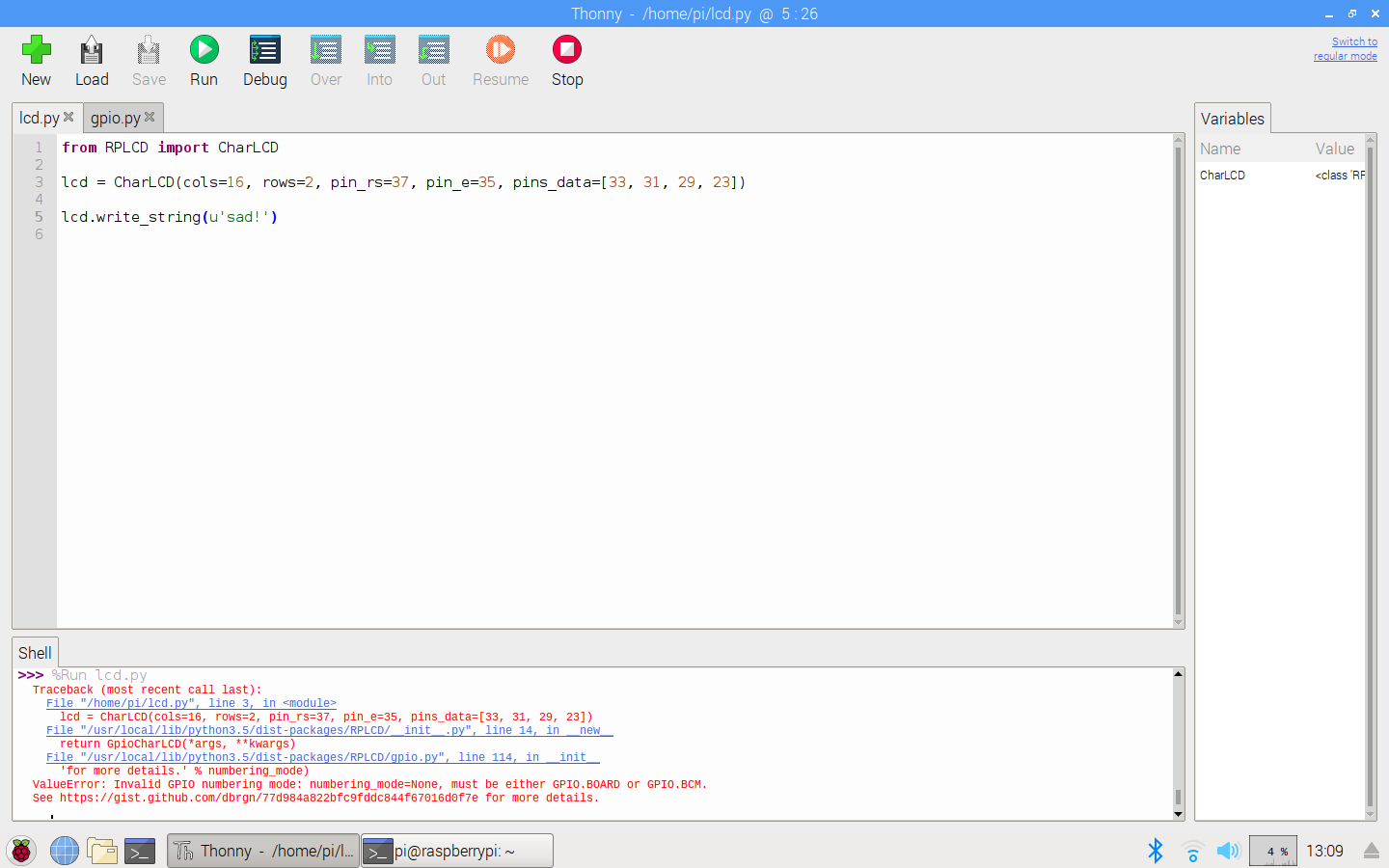Click the %Run lcd.py shell command
This screenshot has width=1389, height=868.
(99, 675)
